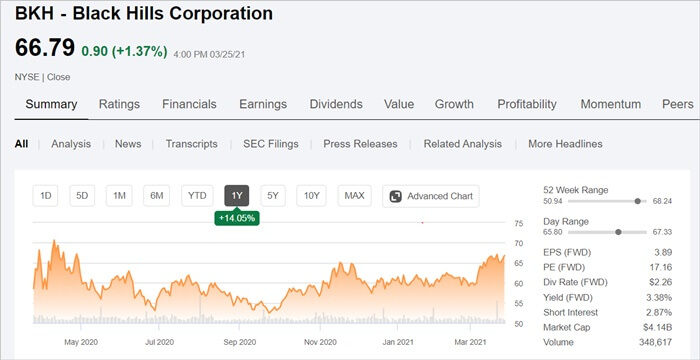Open the Peers tab
Viewport: 700px width, 360px height.
click(678, 105)
